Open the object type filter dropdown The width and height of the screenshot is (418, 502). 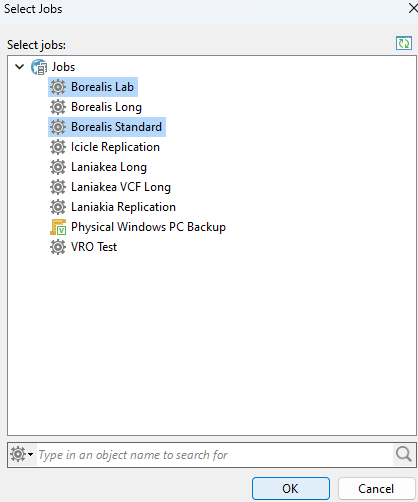[22, 454]
